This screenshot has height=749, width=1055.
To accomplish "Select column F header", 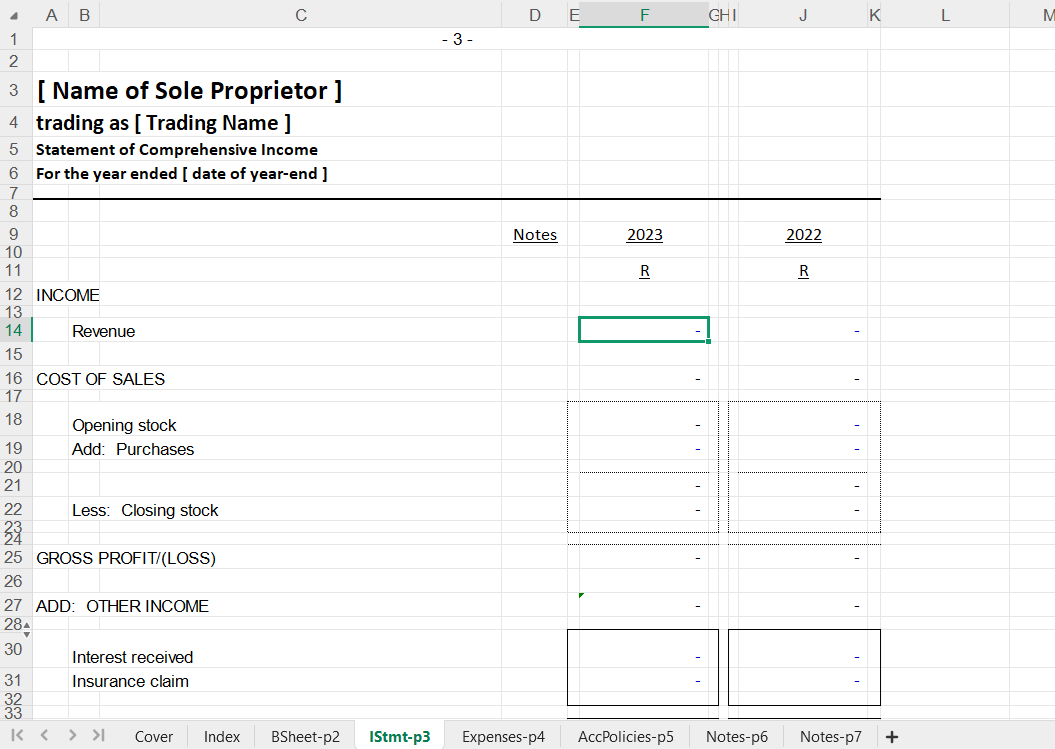I will [x=644, y=15].
